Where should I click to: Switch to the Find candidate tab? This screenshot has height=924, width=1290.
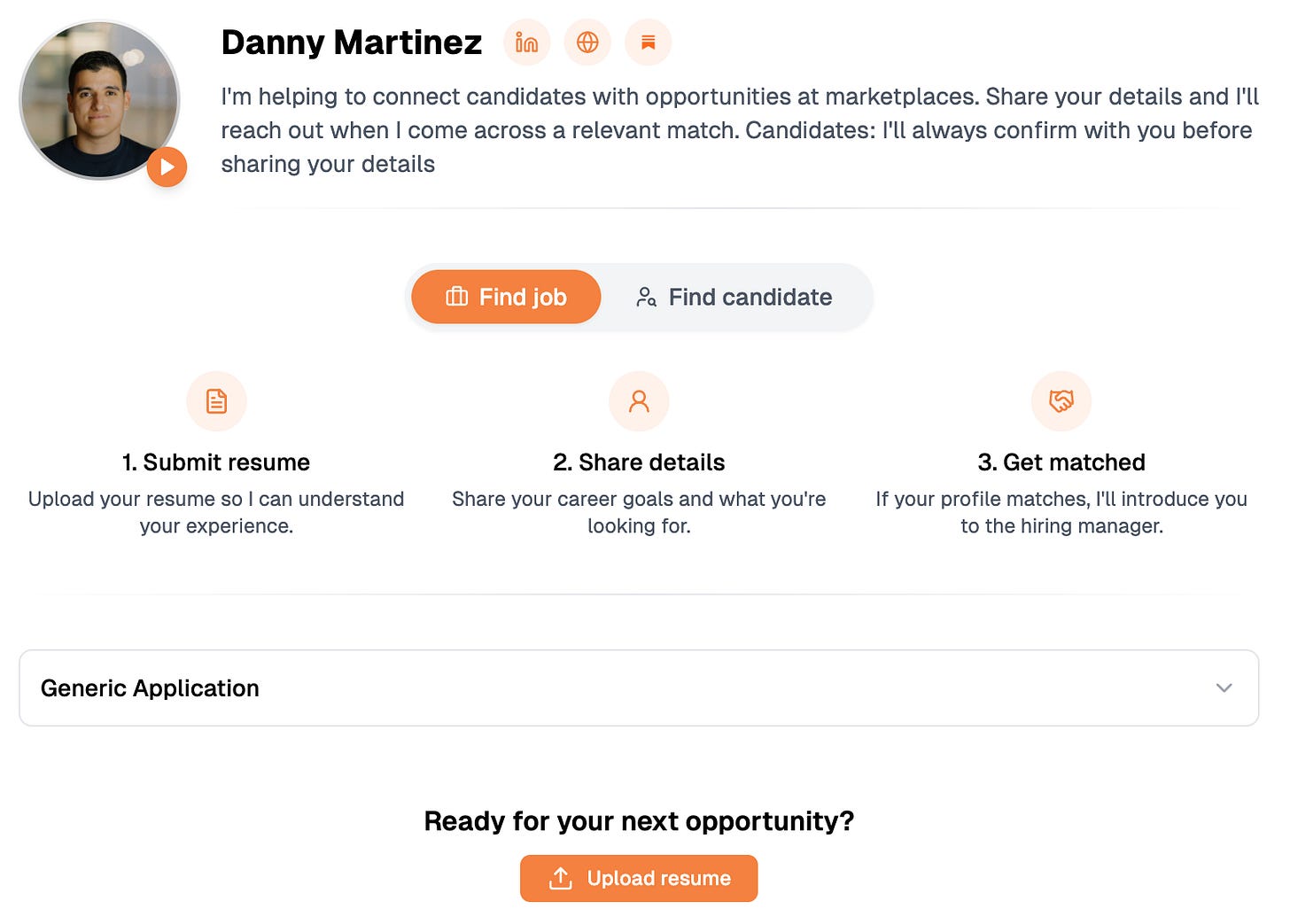tap(734, 297)
